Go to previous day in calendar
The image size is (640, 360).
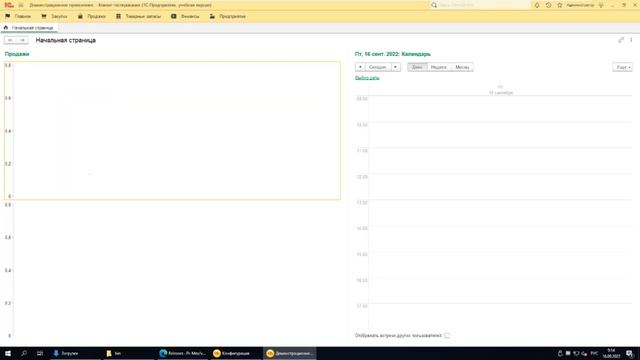coord(360,67)
